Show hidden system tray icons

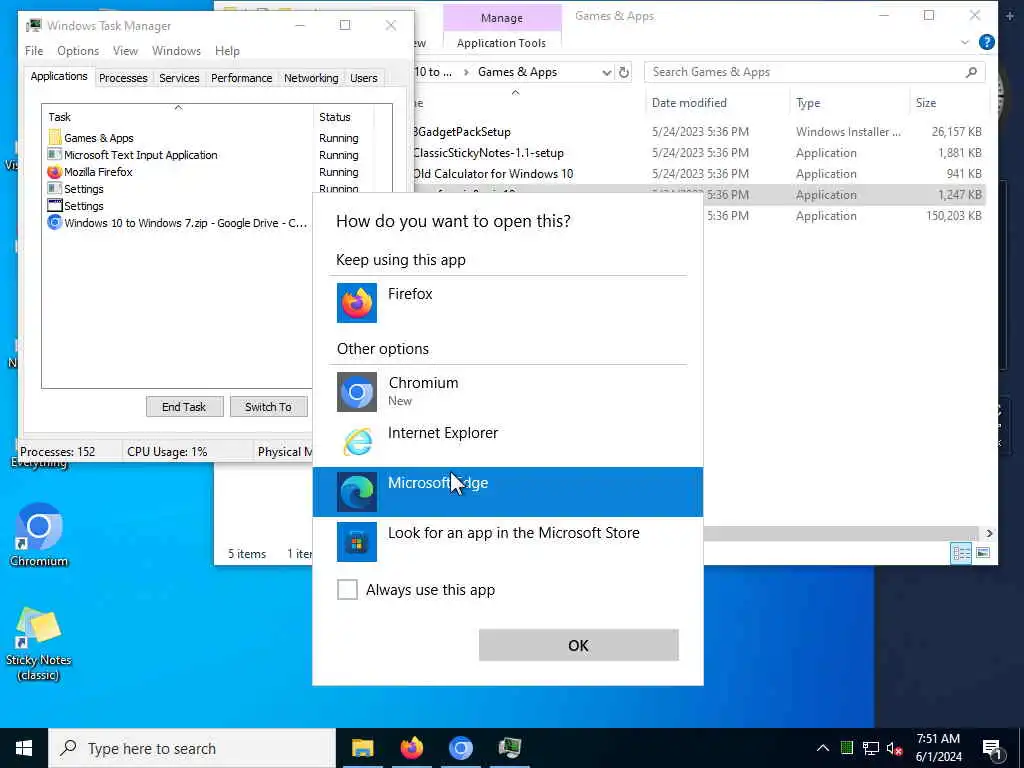823,748
